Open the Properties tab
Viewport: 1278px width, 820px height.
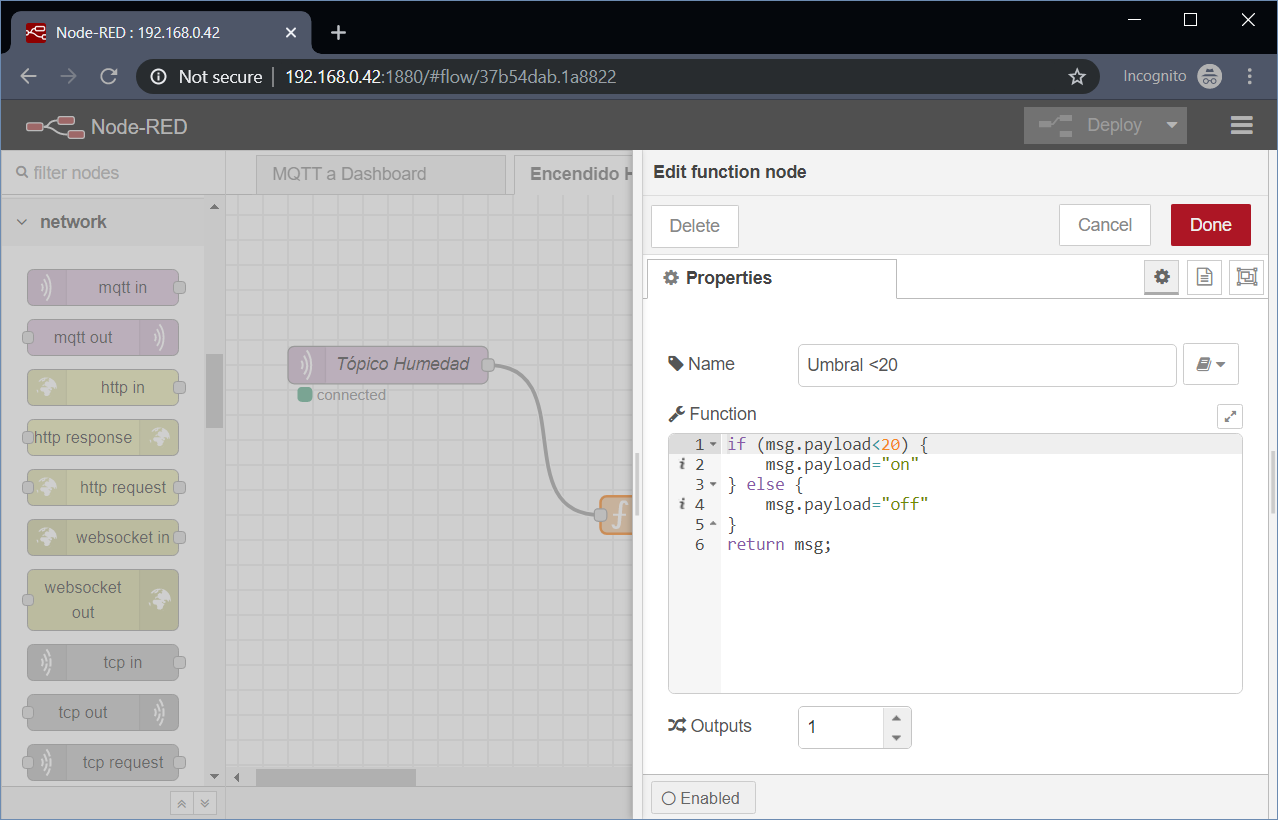pyautogui.click(x=772, y=278)
